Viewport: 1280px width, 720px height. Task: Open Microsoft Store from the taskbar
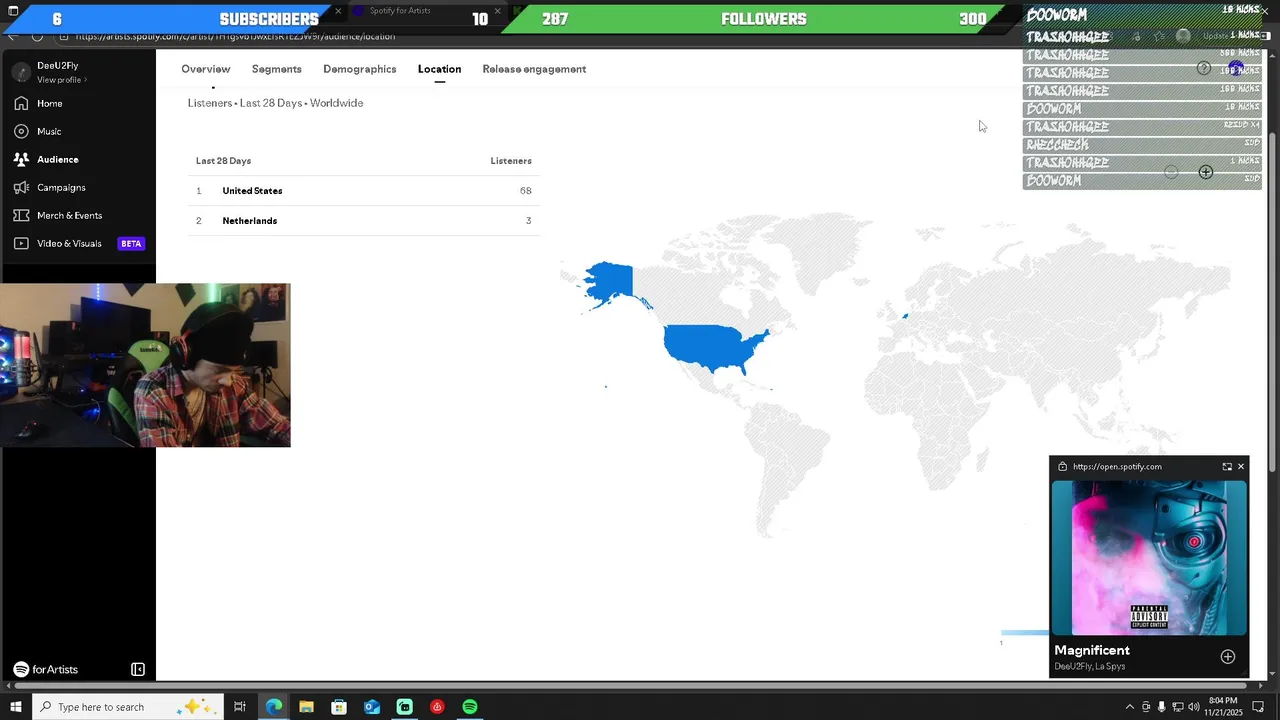coord(339,707)
